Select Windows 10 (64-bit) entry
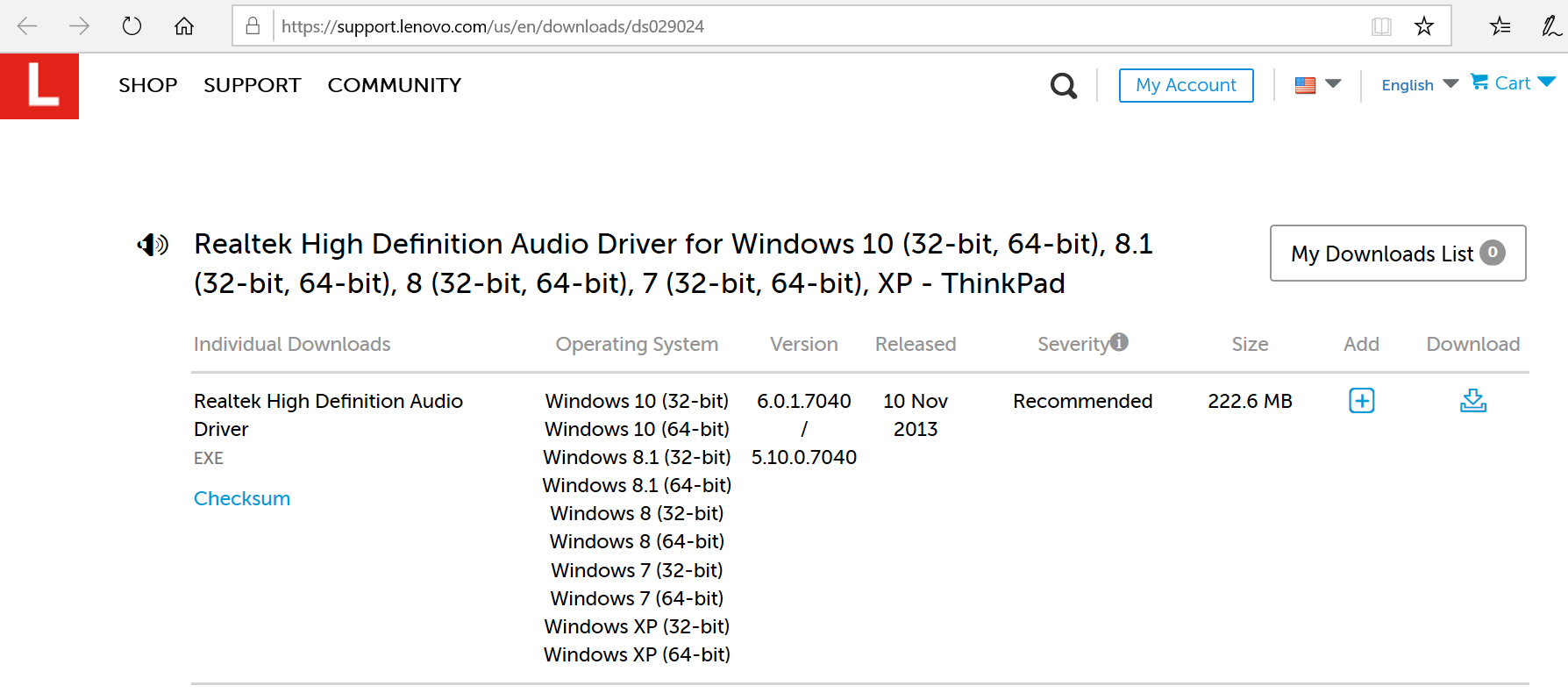The width and height of the screenshot is (1568, 693). point(637,429)
